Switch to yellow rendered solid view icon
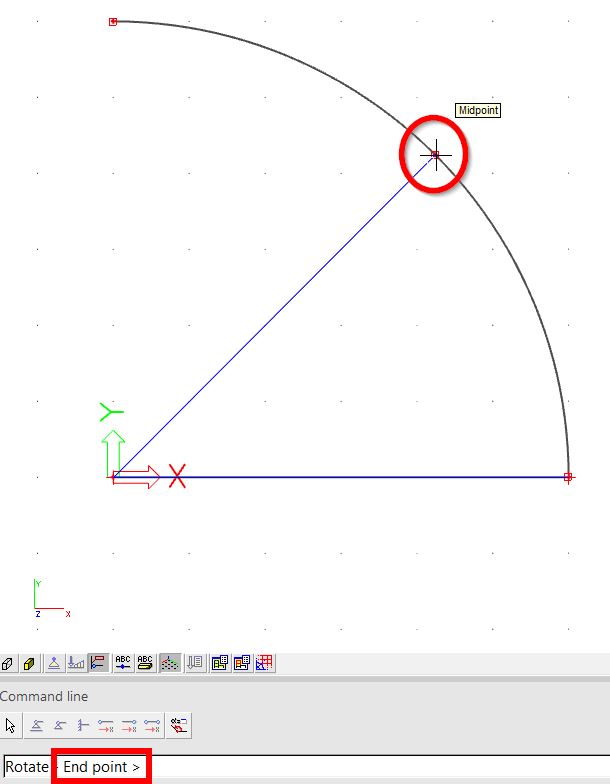Viewport: 610px width, 784px height. tap(30, 664)
